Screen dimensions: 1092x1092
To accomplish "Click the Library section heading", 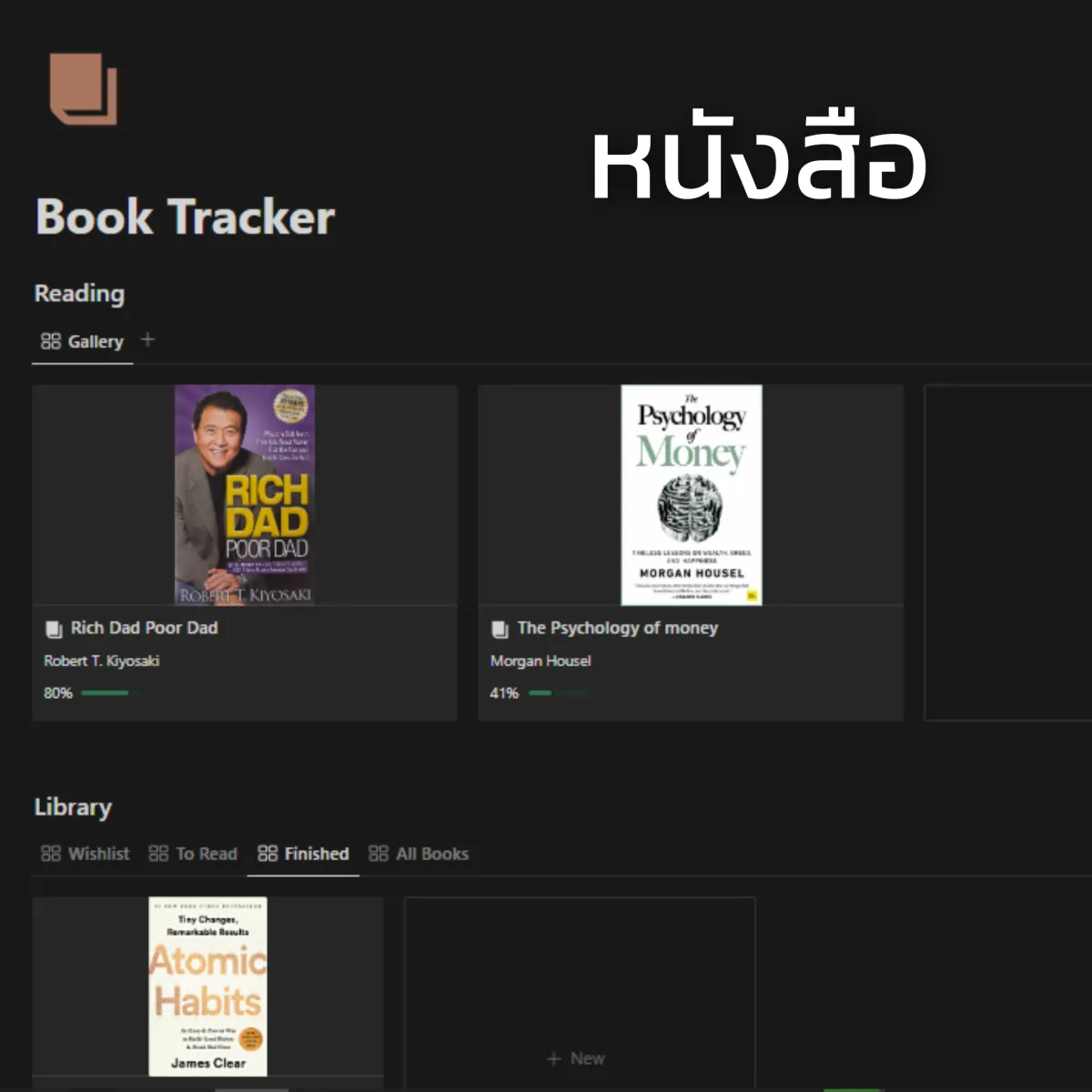I will click(73, 807).
